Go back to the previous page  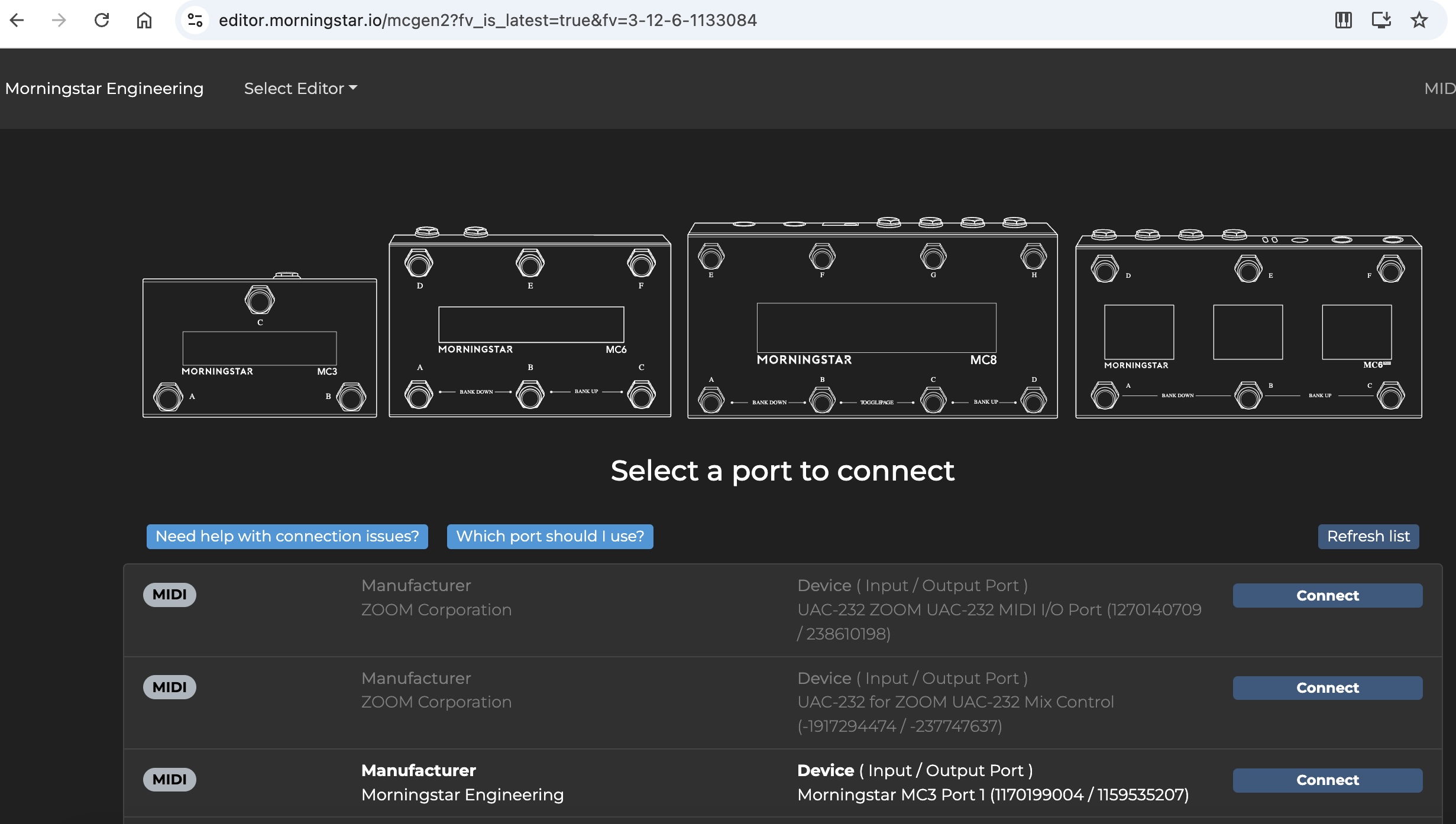(17, 21)
